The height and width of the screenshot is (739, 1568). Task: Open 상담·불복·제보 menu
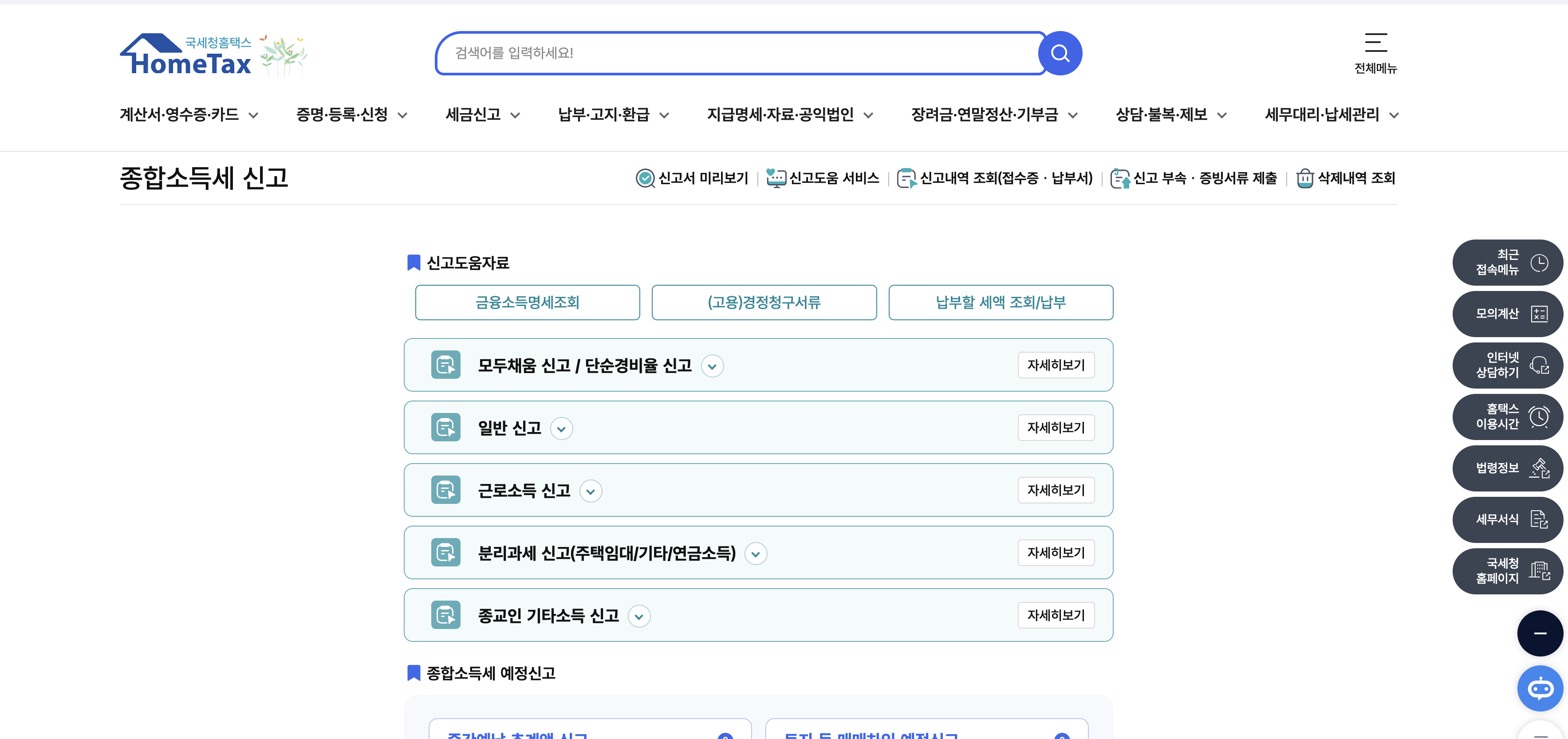pyautogui.click(x=1170, y=114)
